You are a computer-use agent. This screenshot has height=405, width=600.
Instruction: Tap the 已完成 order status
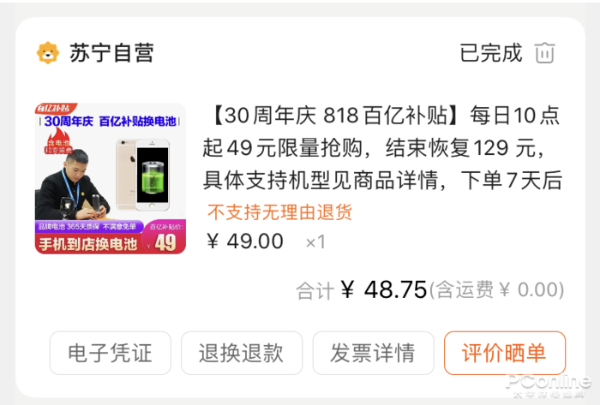[x=491, y=53]
